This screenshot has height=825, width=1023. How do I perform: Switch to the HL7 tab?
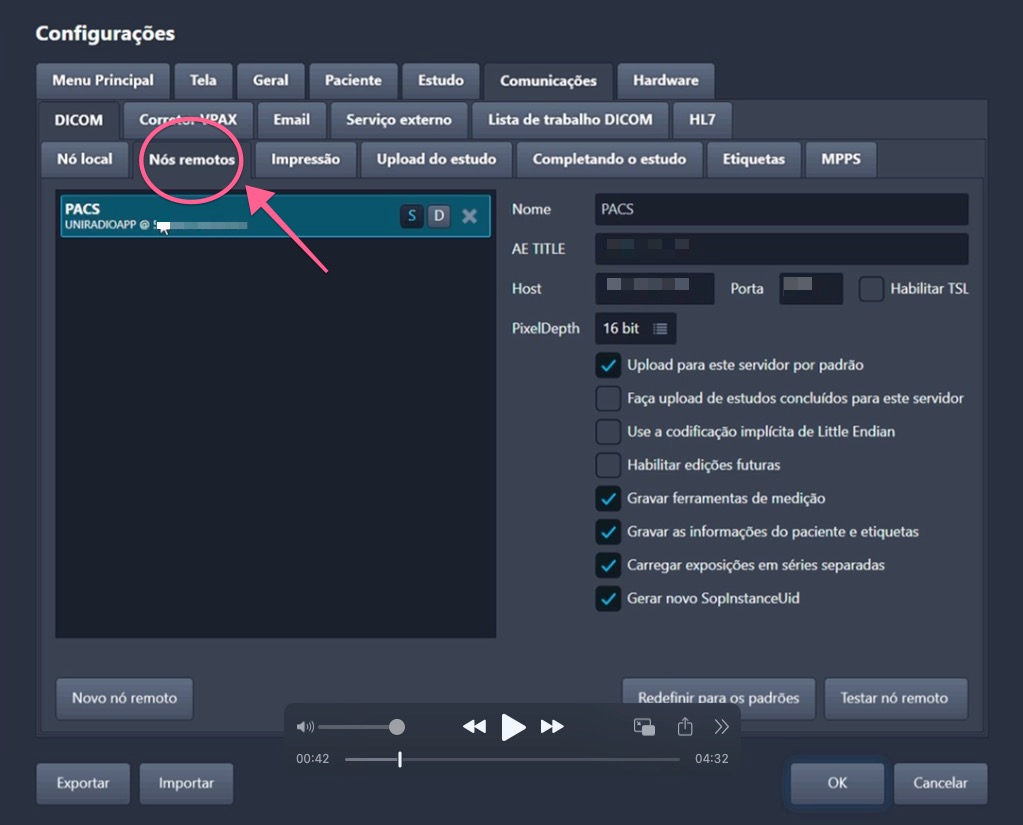[702, 120]
